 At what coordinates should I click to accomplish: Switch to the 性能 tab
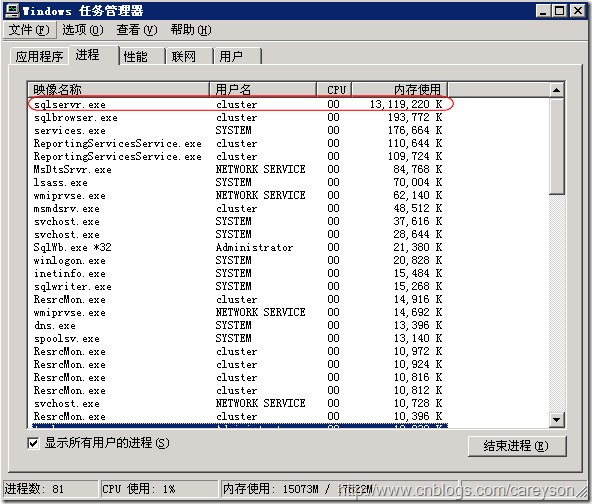click(x=142, y=57)
